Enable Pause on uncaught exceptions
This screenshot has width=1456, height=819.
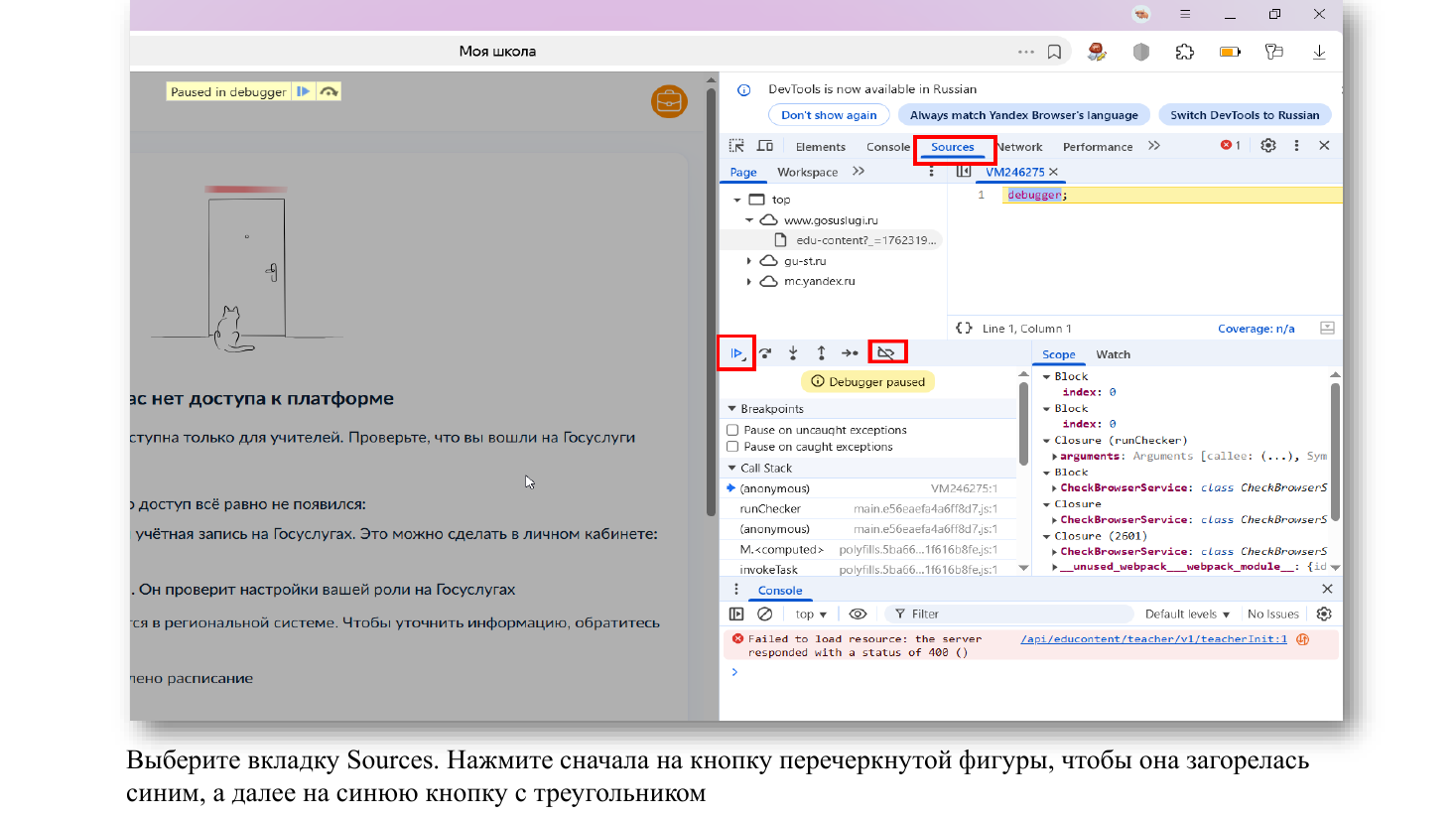732,430
